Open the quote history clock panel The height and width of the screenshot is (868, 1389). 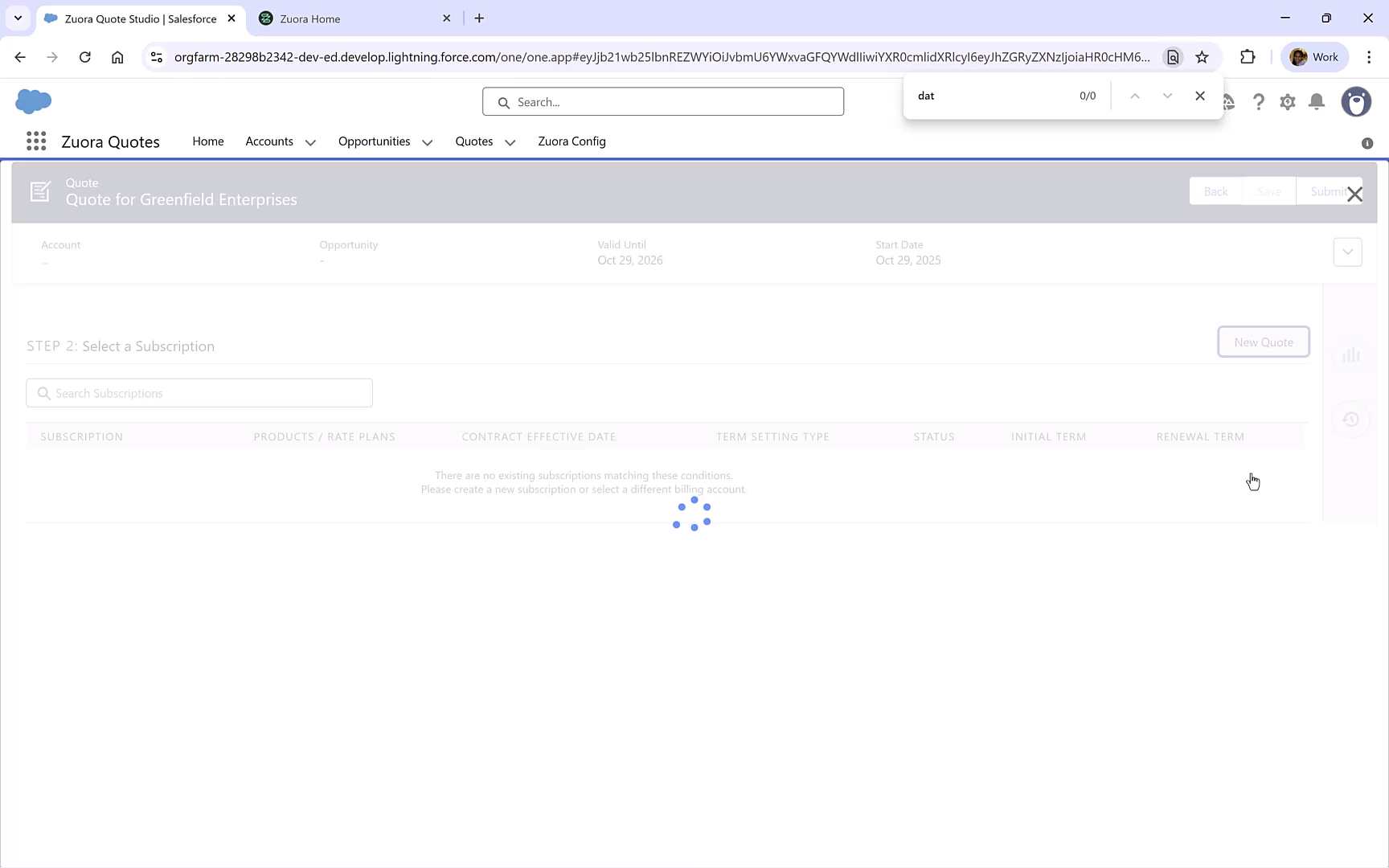click(1351, 419)
